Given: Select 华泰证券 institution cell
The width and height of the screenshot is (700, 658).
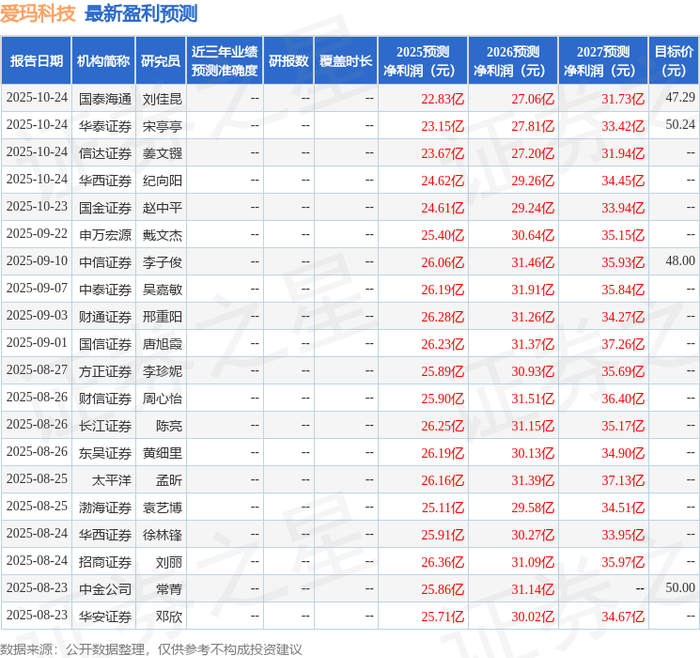Looking at the screenshot, I should tap(105, 126).
